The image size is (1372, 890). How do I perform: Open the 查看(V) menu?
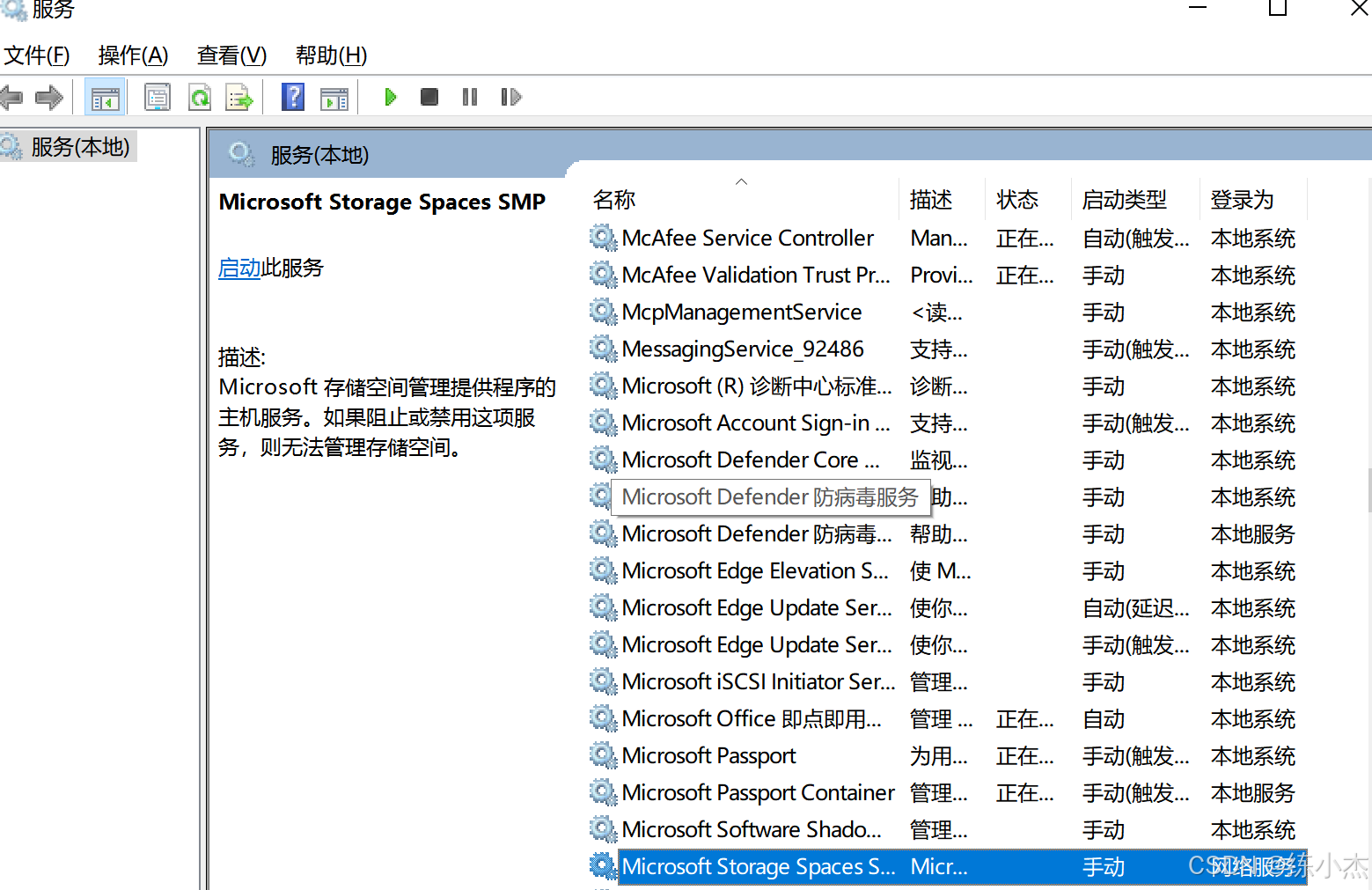coord(231,55)
